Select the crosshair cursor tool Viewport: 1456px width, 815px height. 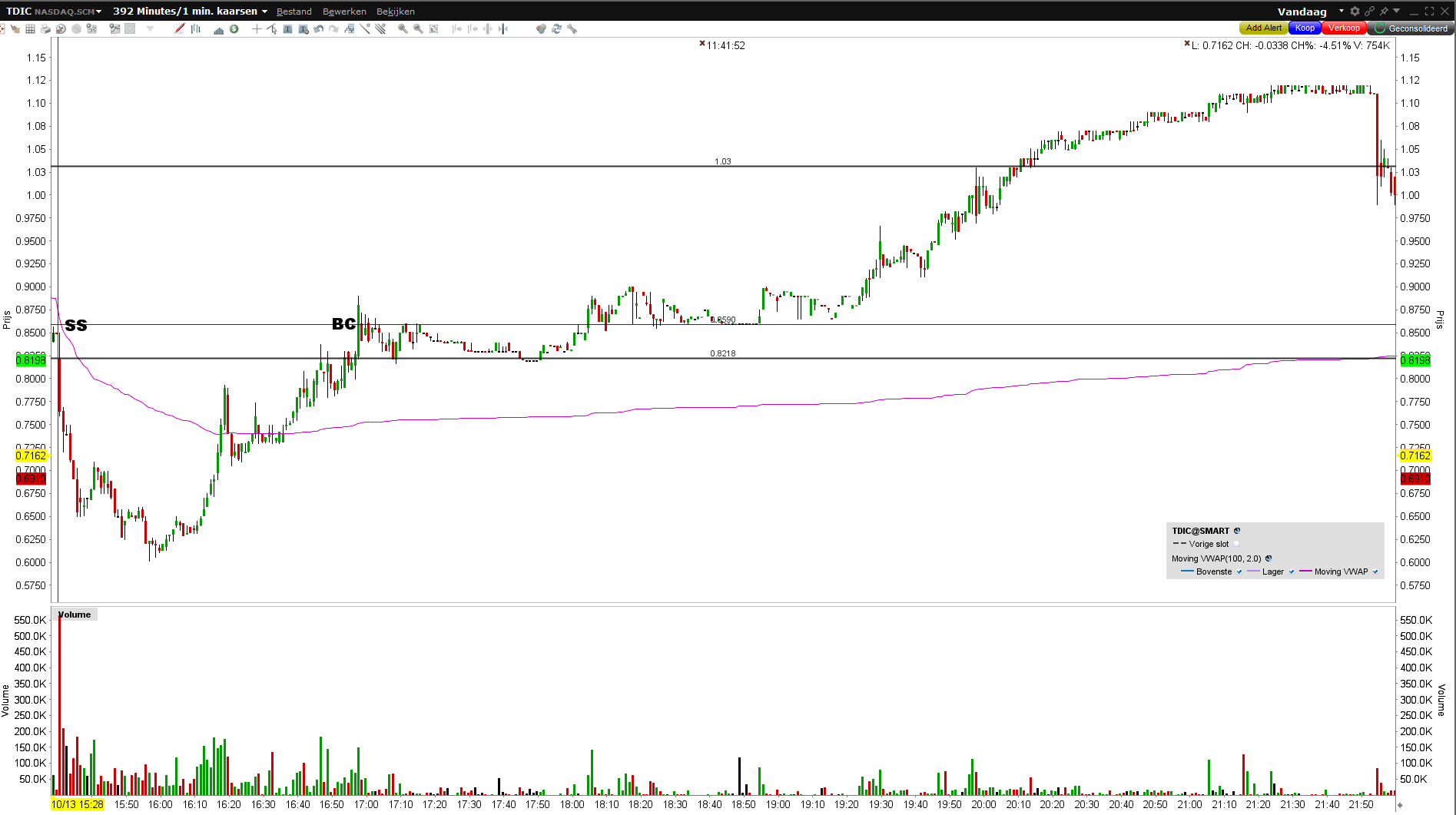tap(257, 28)
